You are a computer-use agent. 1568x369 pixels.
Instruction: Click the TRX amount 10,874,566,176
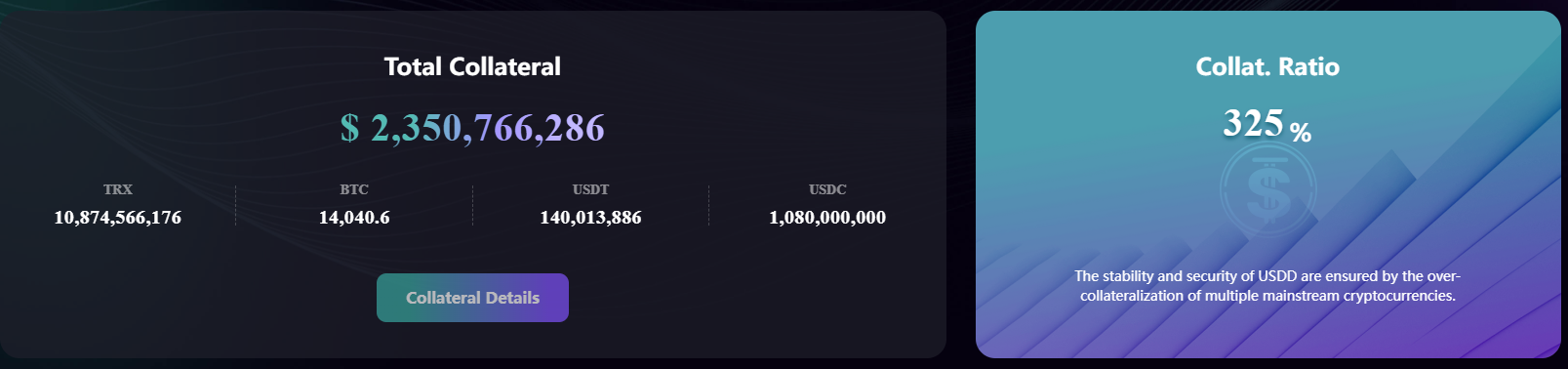(x=118, y=218)
